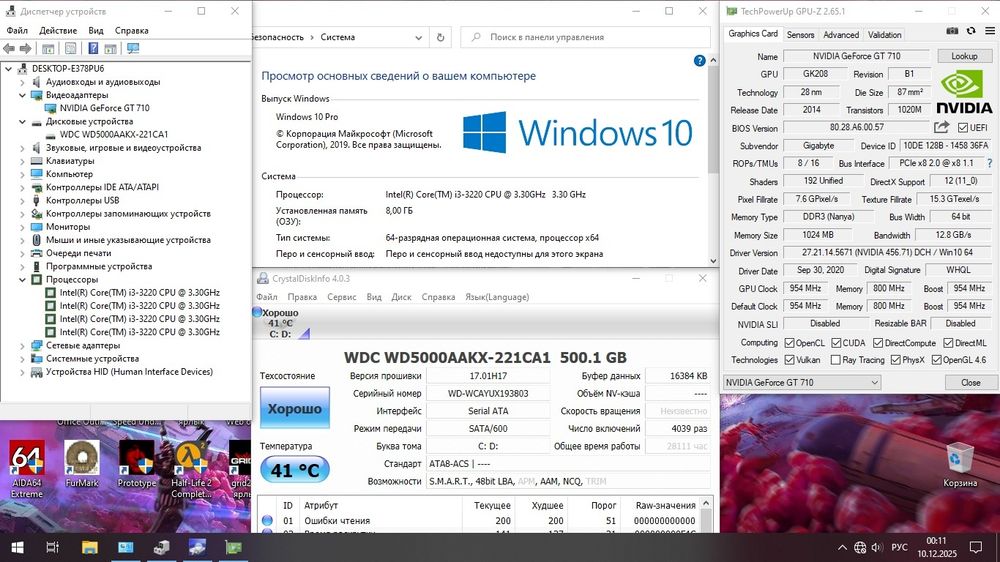Viewport: 1000px width, 562px height.
Task: Toggle the DirectCompute checkbox in GPU-Z
Action: click(878, 343)
